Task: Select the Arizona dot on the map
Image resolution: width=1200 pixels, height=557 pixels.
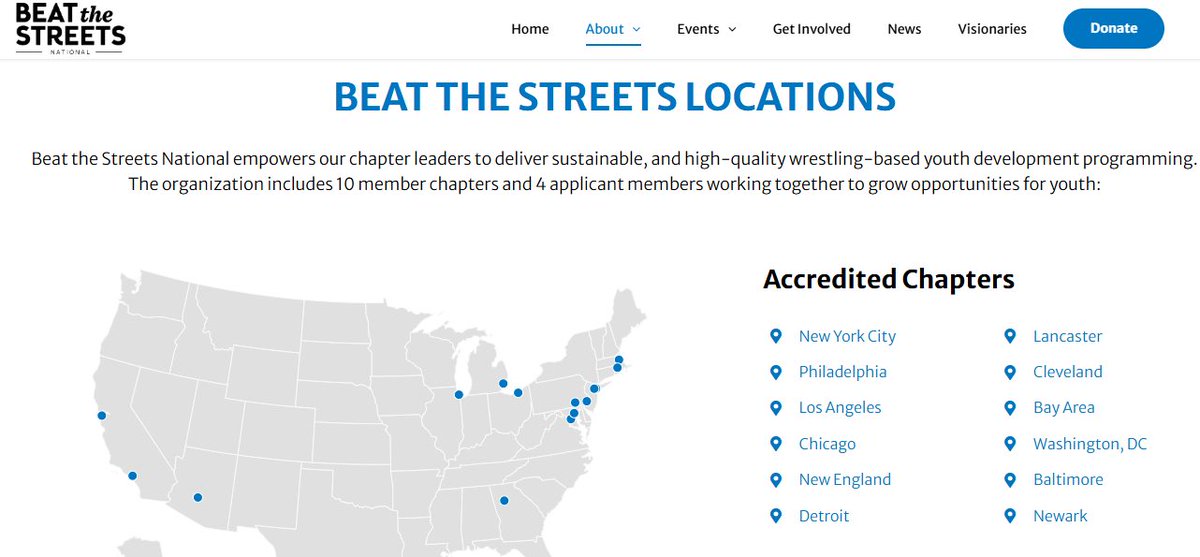Action: point(198,497)
